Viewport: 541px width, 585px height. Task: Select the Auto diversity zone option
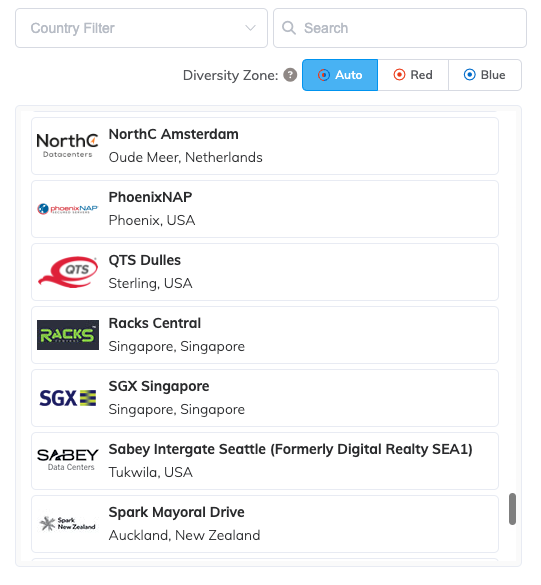(340, 75)
